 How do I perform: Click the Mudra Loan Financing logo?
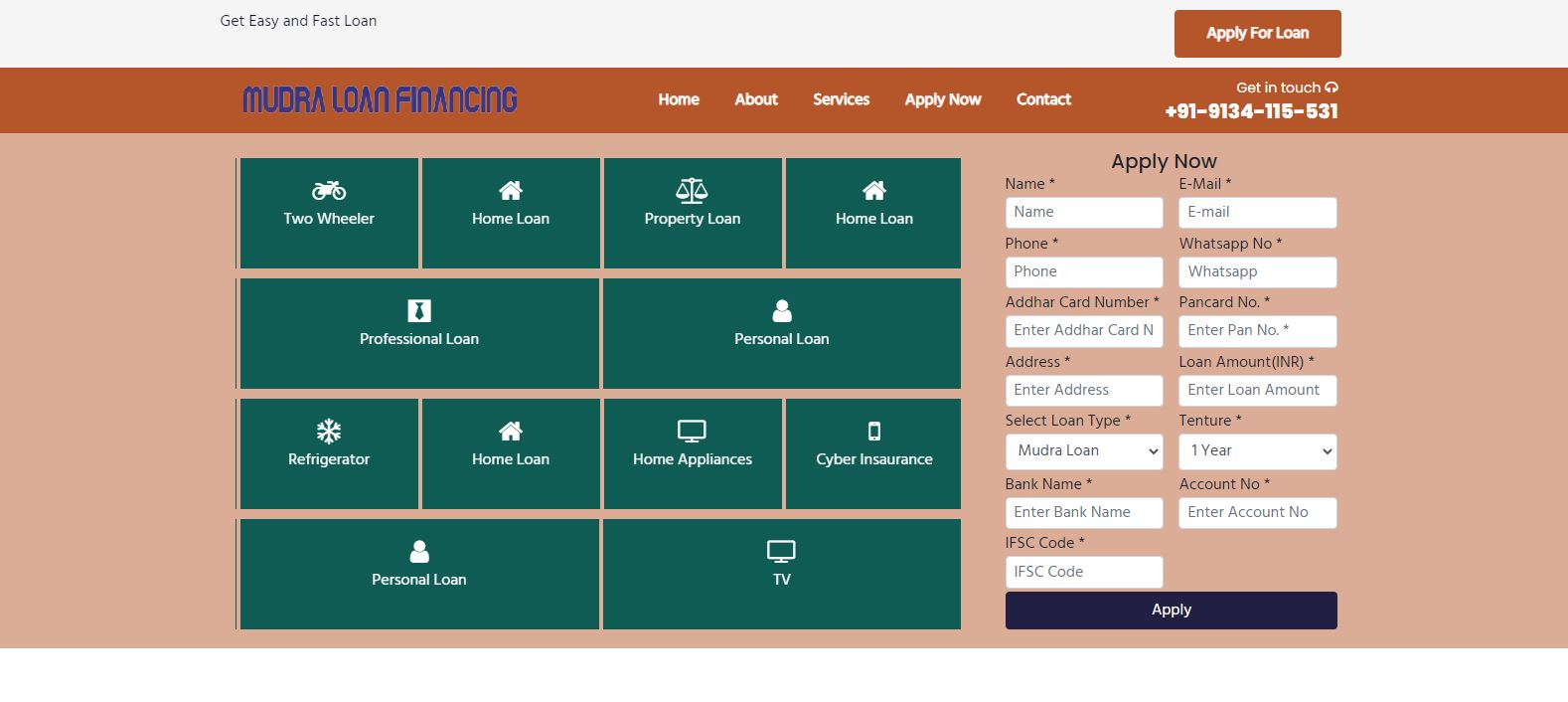(380, 99)
